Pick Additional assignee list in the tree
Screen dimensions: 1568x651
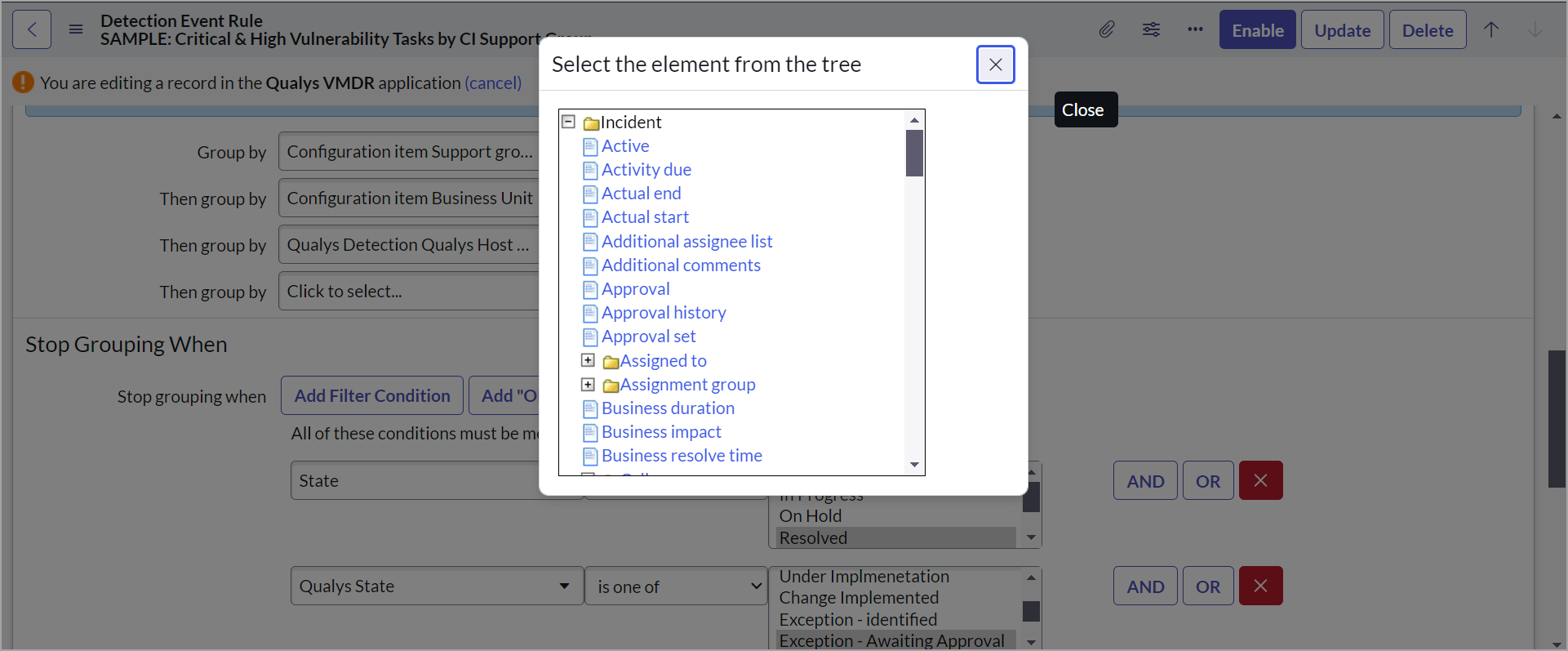686,242
